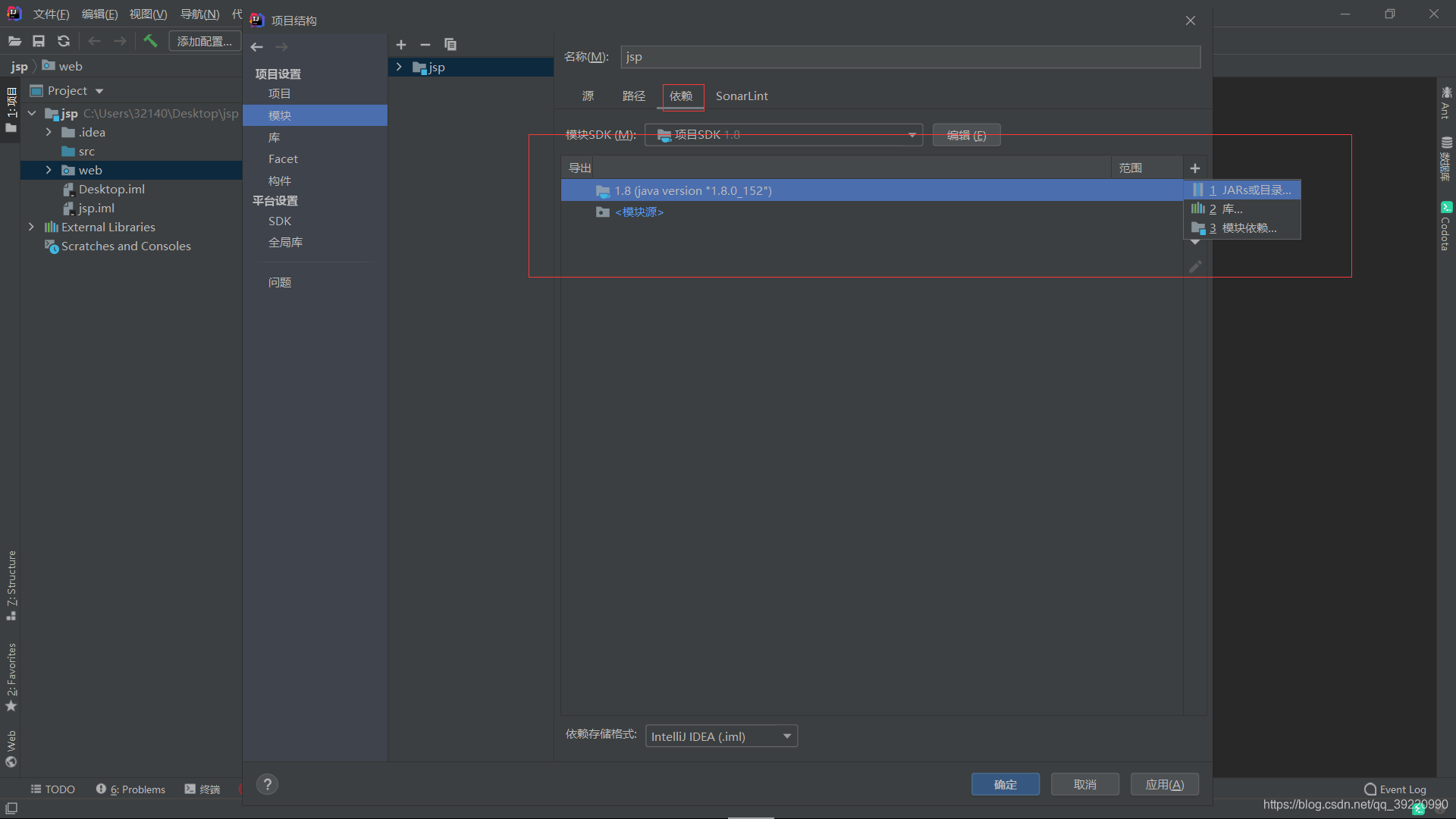Expand the jsp module tree node
Screen dimensions: 1456x819
[x=399, y=67]
